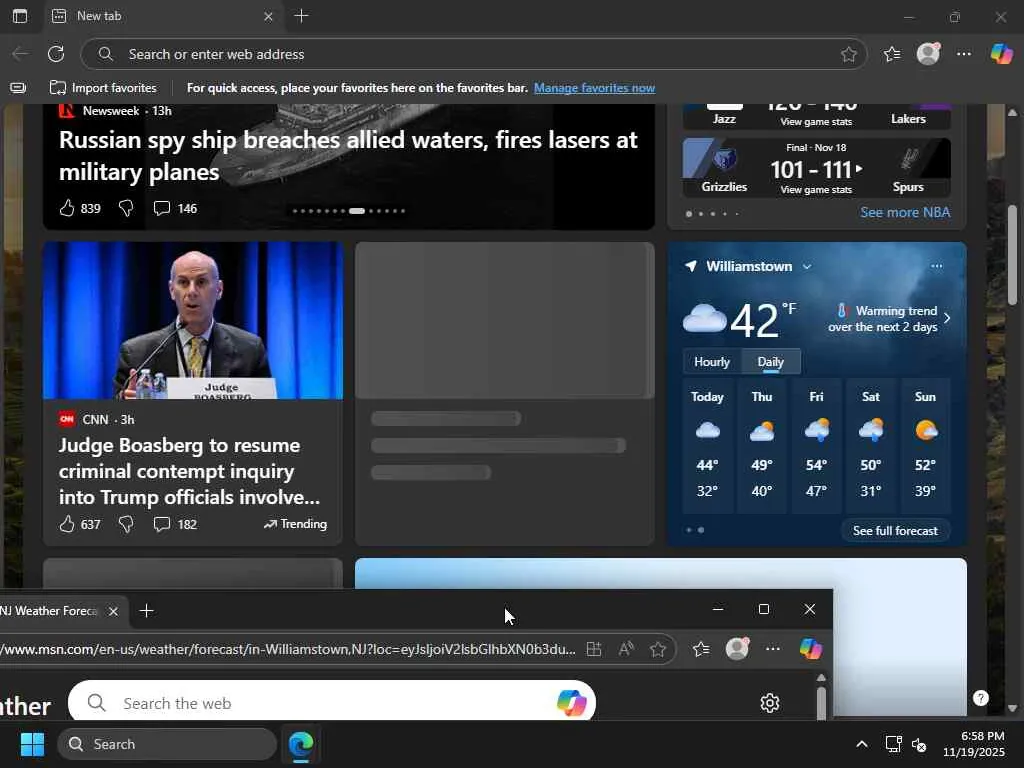The image size is (1024, 768).
Task: Select the Daily weather tab
Action: pyautogui.click(x=771, y=362)
